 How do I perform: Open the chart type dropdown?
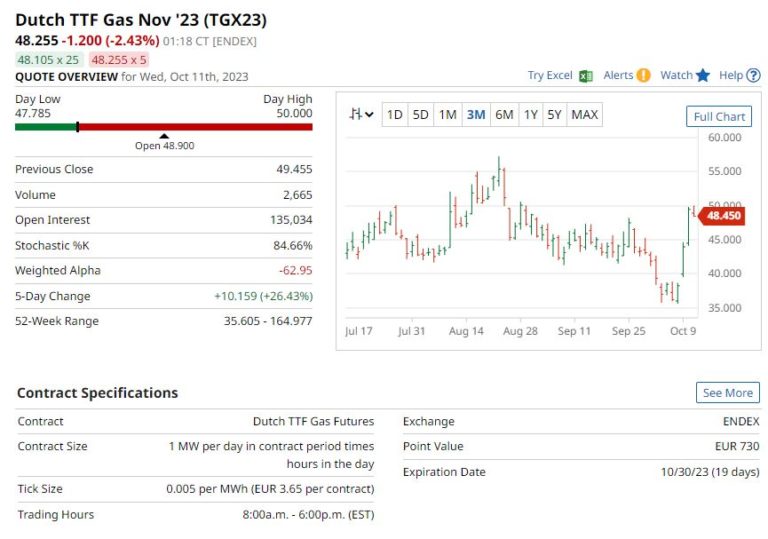[x=361, y=115]
